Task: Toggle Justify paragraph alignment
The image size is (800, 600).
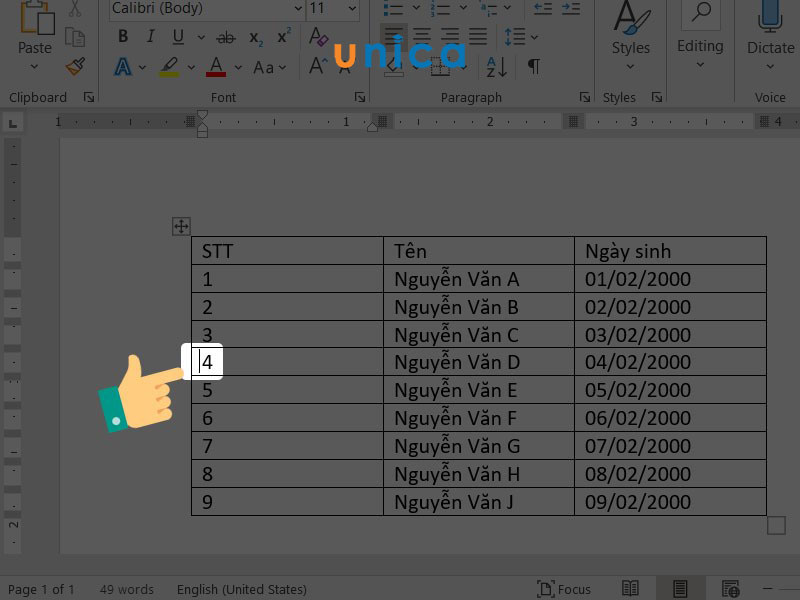Action: coord(478,36)
